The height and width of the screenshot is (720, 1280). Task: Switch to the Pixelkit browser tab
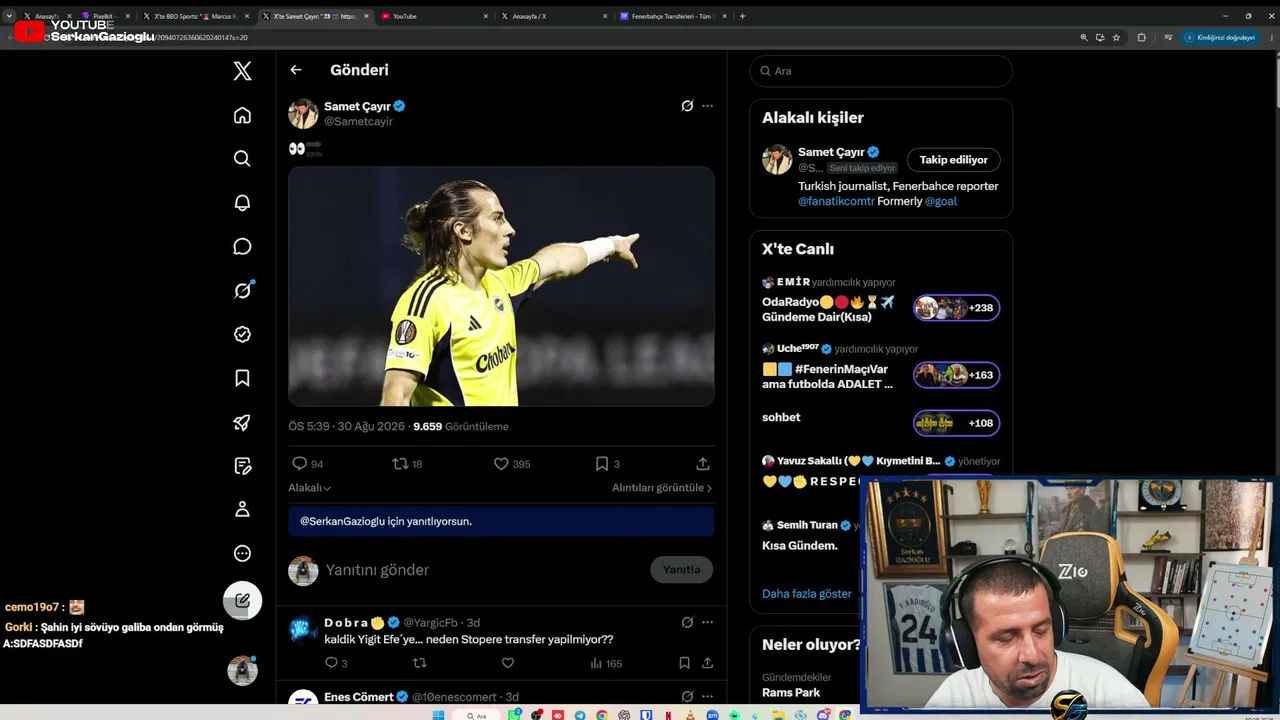point(104,16)
